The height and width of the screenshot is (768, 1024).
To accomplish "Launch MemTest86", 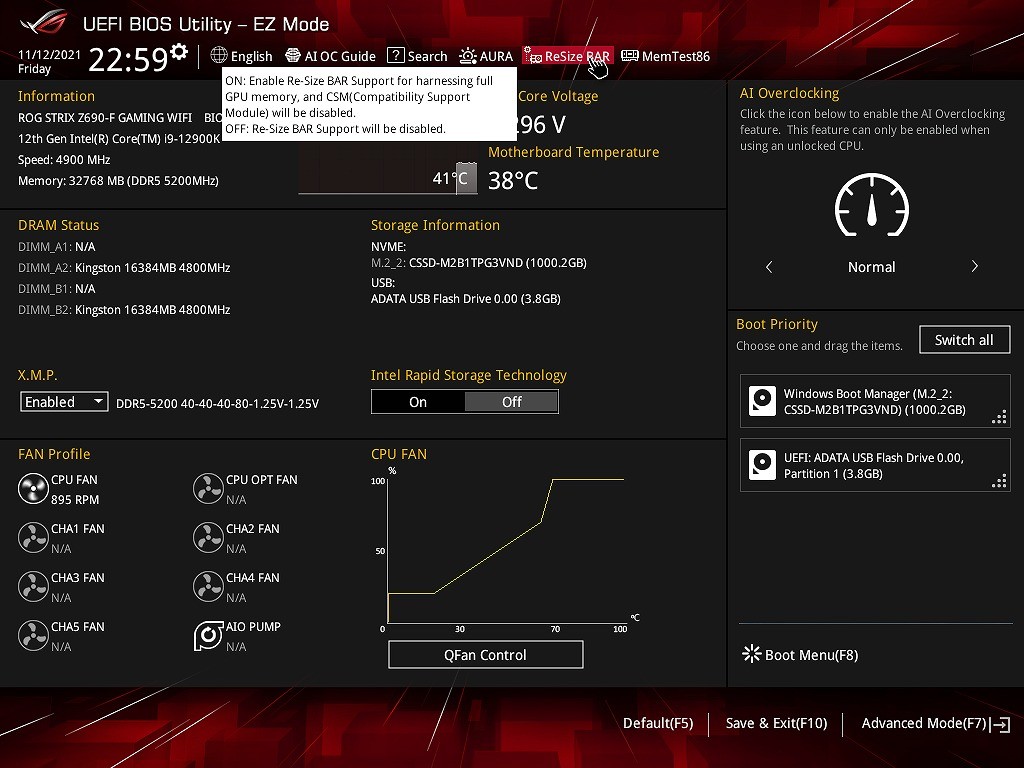I will tap(665, 56).
